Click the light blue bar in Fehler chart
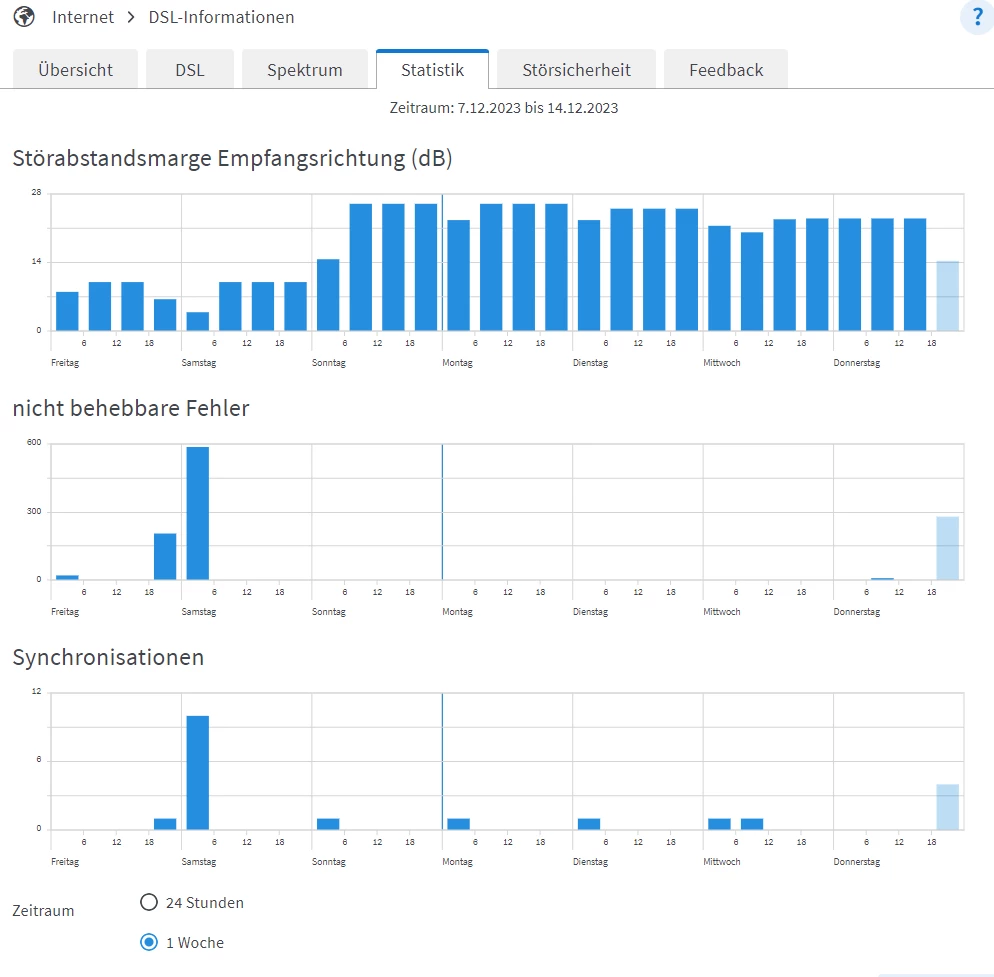The width and height of the screenshot is (994, 977). click(x=948, y=548)
